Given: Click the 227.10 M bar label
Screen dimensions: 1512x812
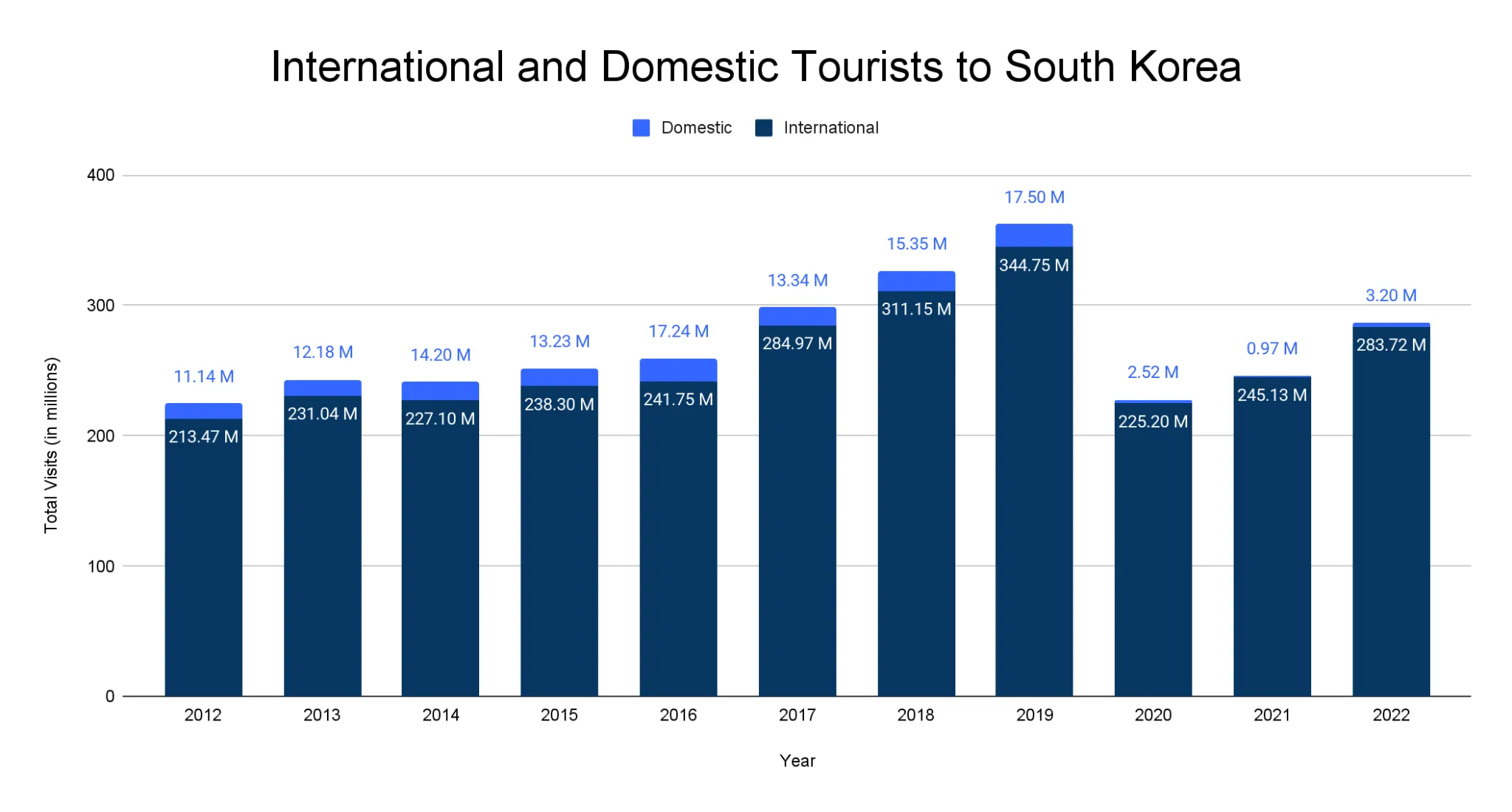Looking at the screenshot, I should pyautogui.click(x=440, y=419).
